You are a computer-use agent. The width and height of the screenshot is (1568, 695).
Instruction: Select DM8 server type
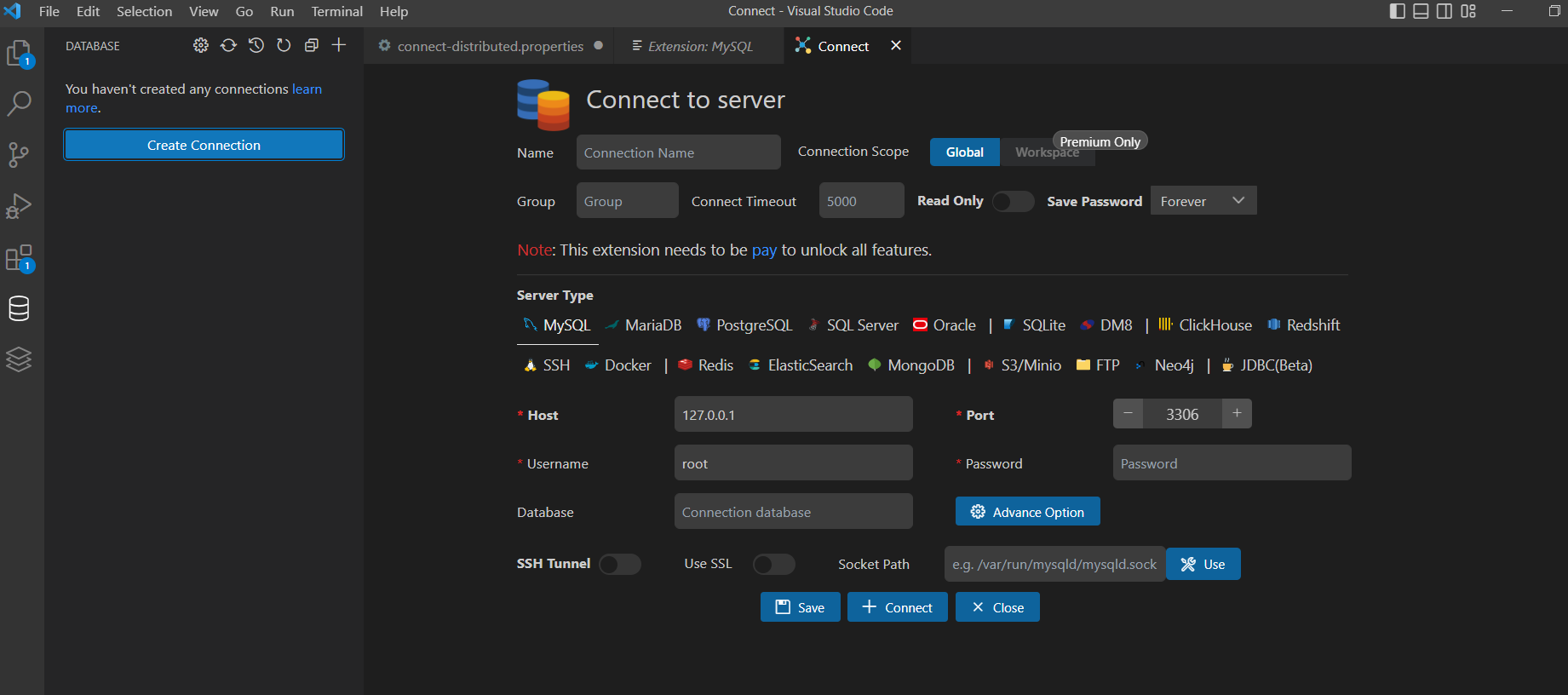pyautogui.click(x=1106, y=325)
